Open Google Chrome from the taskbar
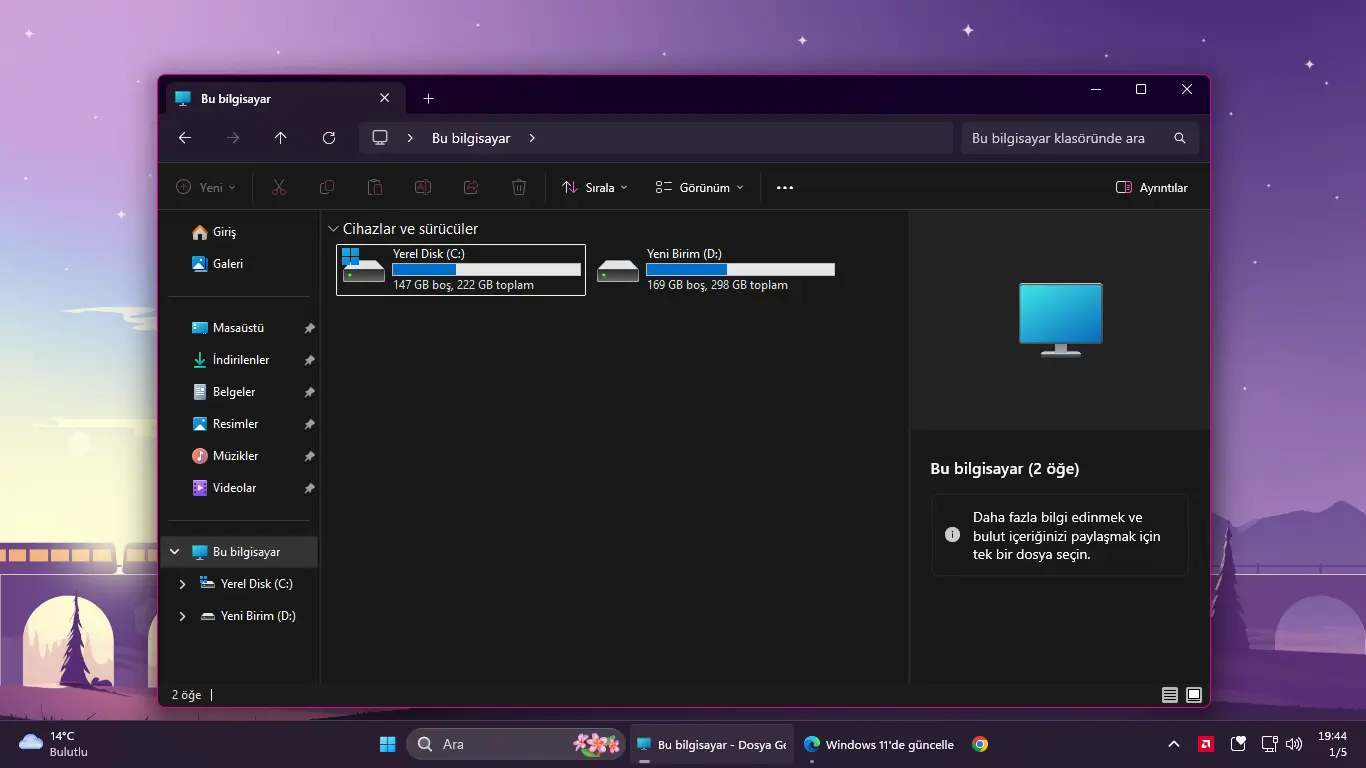The width and height of the screenshot is (1366, 768). point(980,744)
